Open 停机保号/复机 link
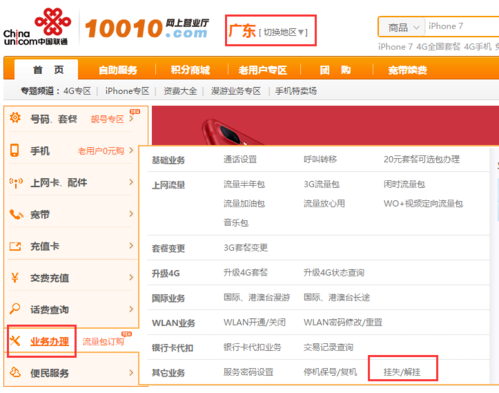This screenshot has width=499, height=393. coord(330,372)
